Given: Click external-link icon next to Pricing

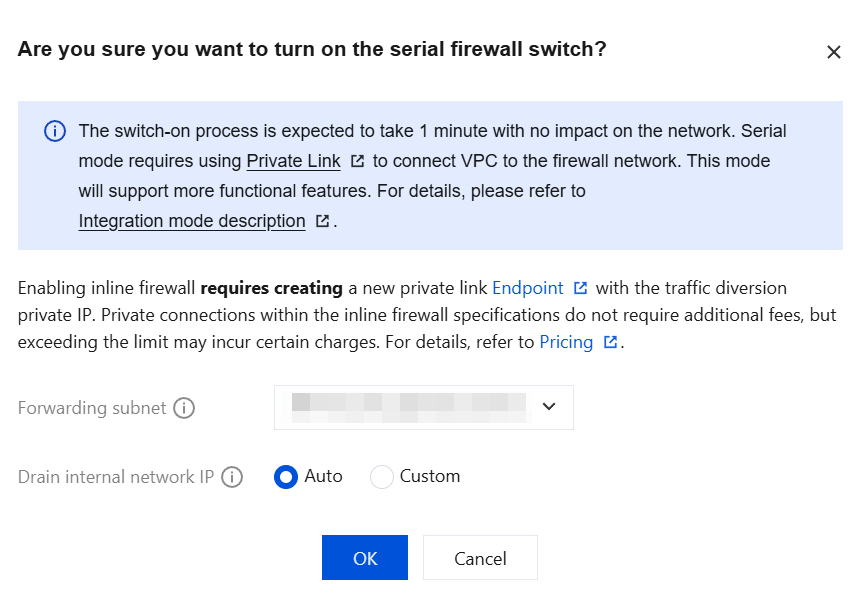Looking at the screenshot, I should point(611,343).
